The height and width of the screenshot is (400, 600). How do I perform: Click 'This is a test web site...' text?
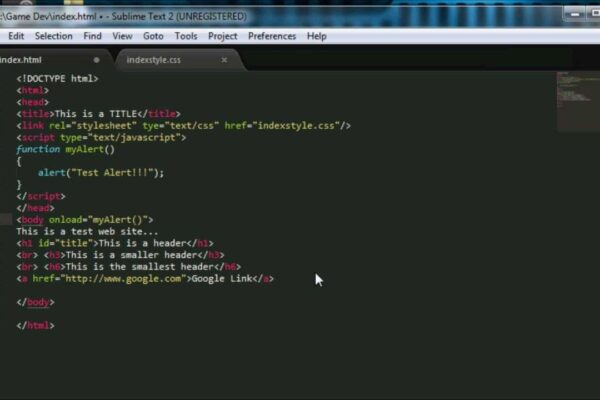87,232
